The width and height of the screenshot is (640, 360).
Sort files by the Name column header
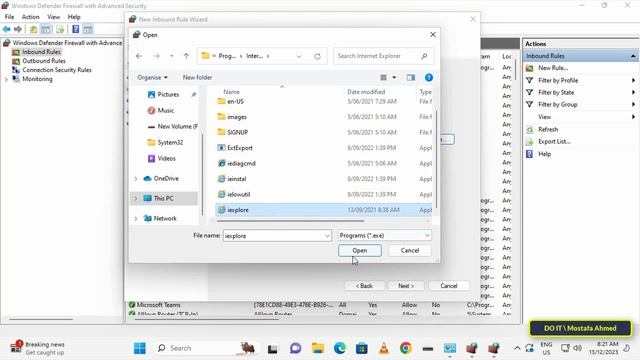tap(231, 92)
